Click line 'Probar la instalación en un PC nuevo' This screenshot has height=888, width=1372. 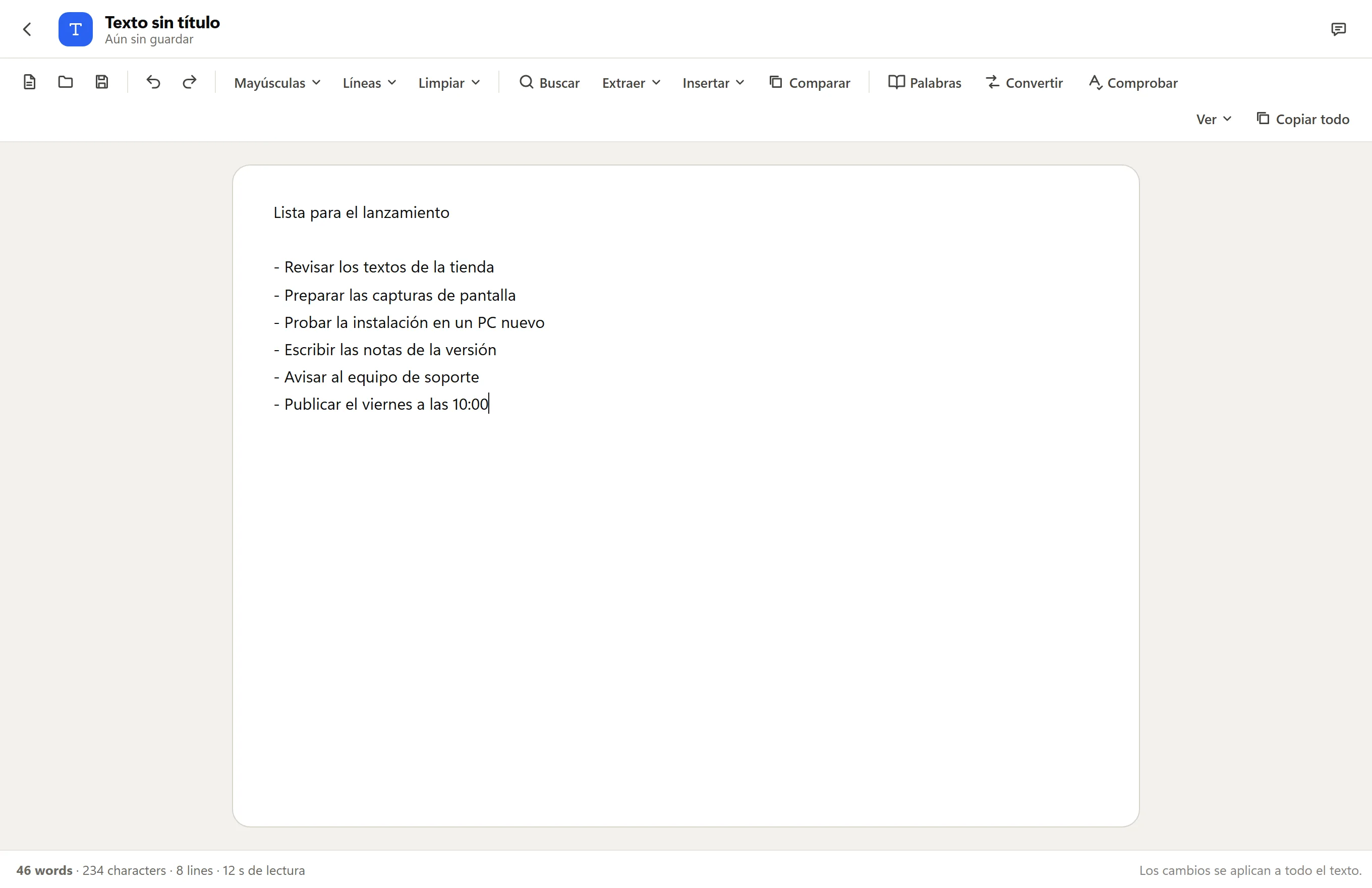tap(409, 322)
